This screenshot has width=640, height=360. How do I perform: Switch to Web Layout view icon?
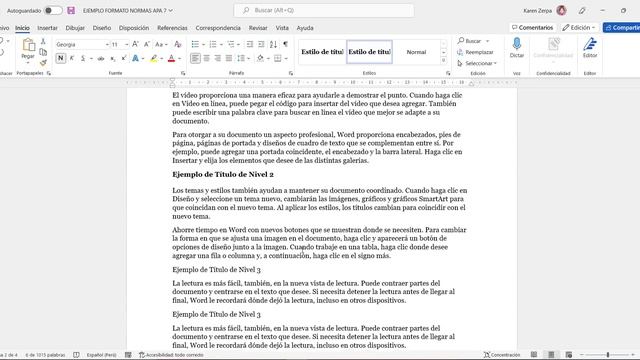point(569,355)
